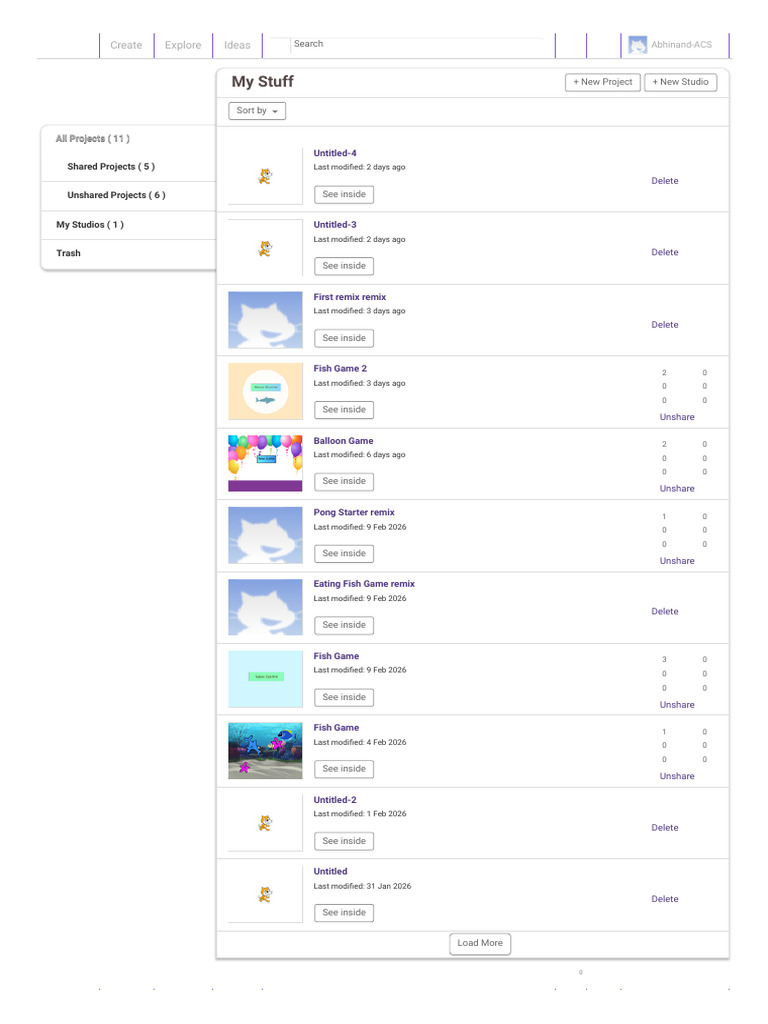Unshare the Balloon Game project
This screenshot has width=768, height=1024.
pos(677,488)
